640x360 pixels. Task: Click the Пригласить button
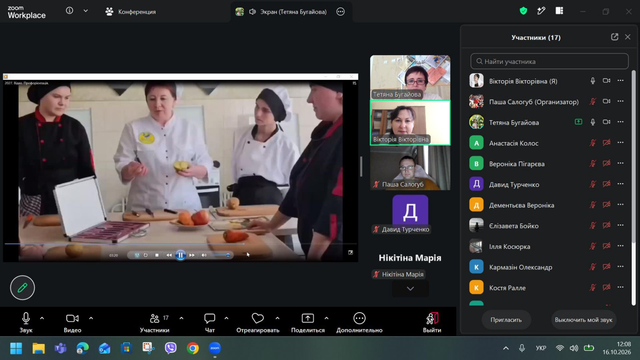(x=506, y=320)
